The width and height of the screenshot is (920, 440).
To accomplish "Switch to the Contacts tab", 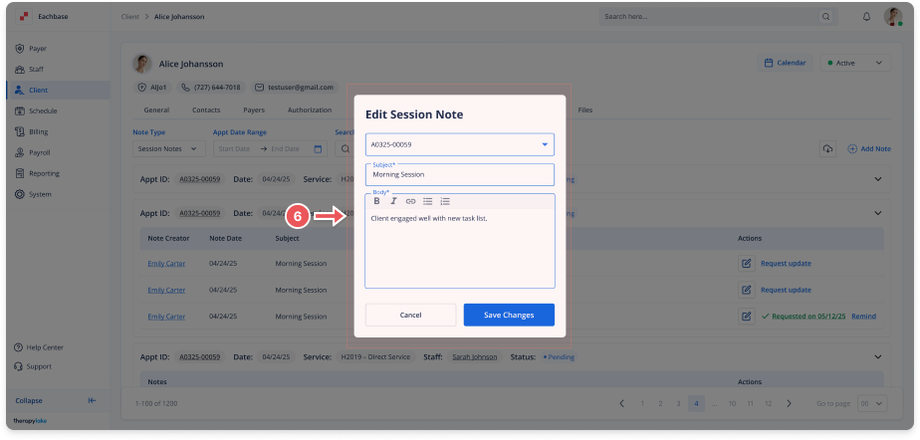I will 206,110.
